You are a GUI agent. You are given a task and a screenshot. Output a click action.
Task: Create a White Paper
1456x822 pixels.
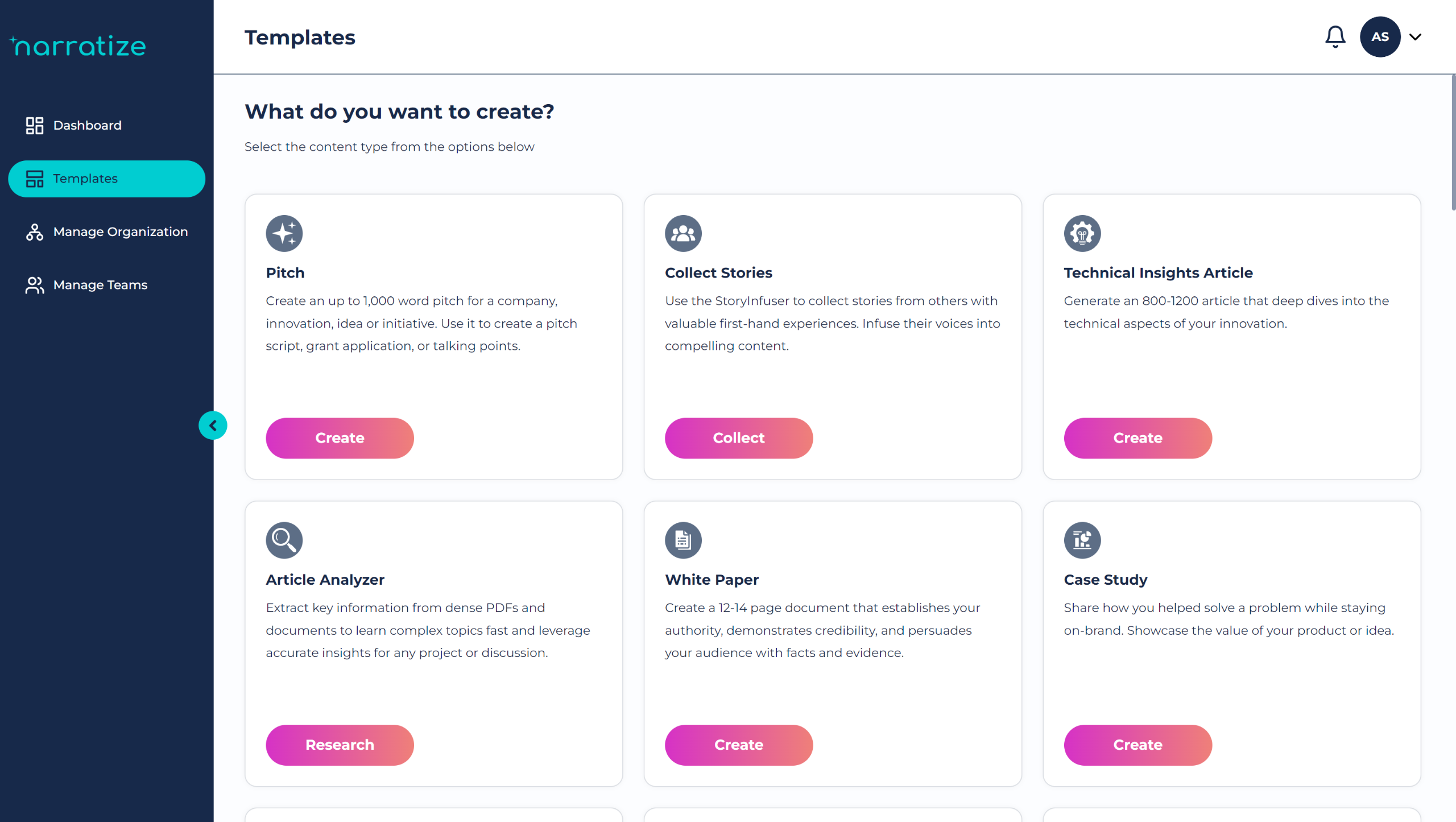click(738, 745)
